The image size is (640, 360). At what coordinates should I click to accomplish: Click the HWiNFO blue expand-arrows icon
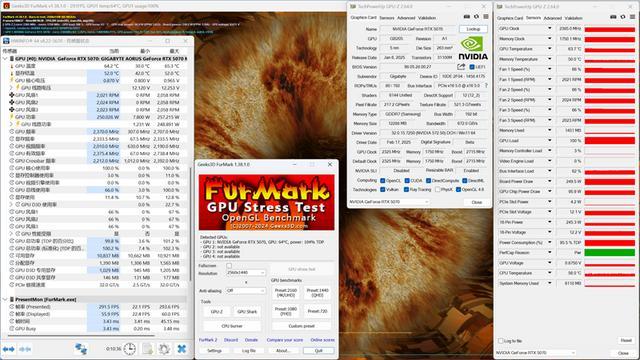click(9, 349)
